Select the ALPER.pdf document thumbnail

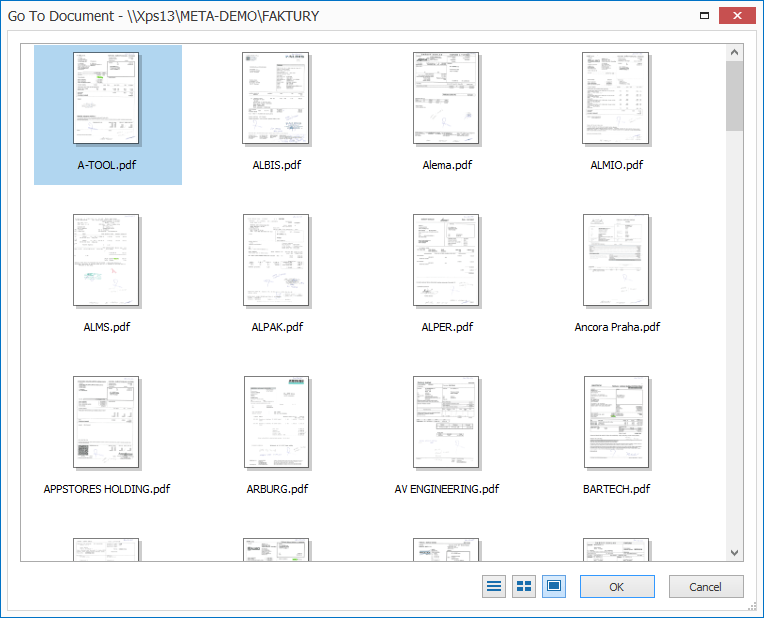(446, 260)
